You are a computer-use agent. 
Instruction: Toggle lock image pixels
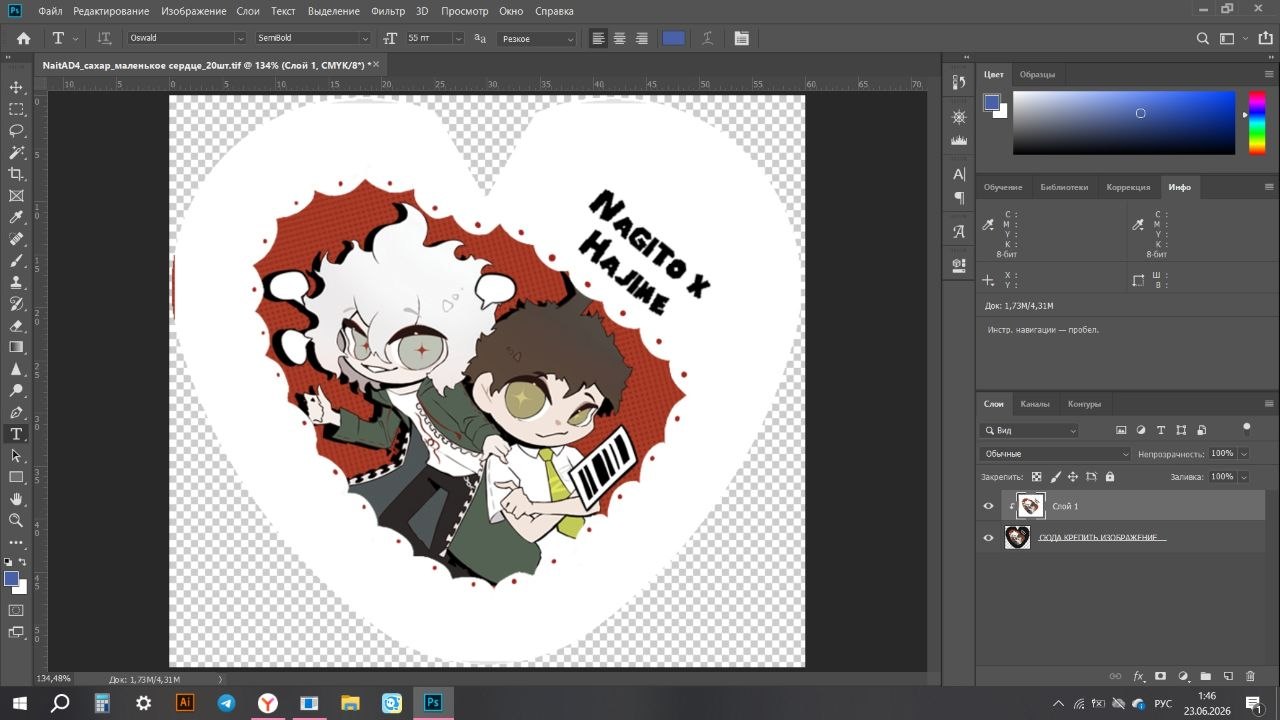(x=1055, y=477)
